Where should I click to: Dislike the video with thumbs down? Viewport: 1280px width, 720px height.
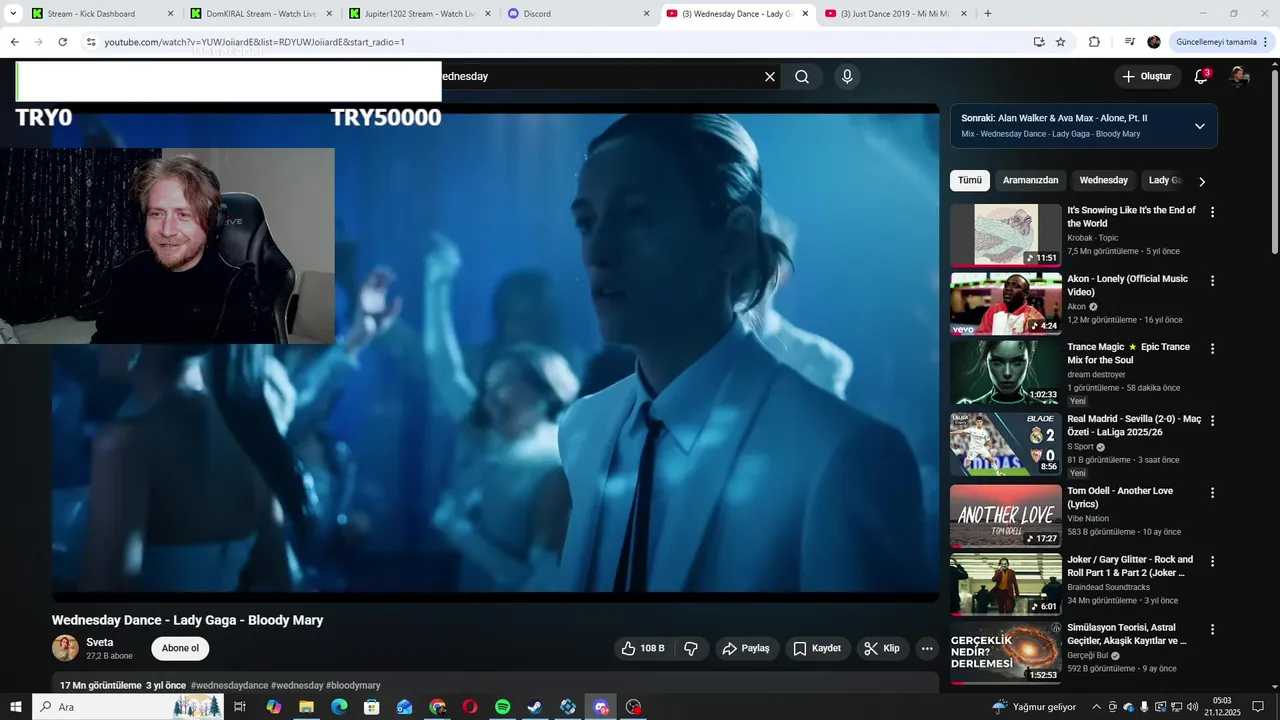tap(691, 648)
